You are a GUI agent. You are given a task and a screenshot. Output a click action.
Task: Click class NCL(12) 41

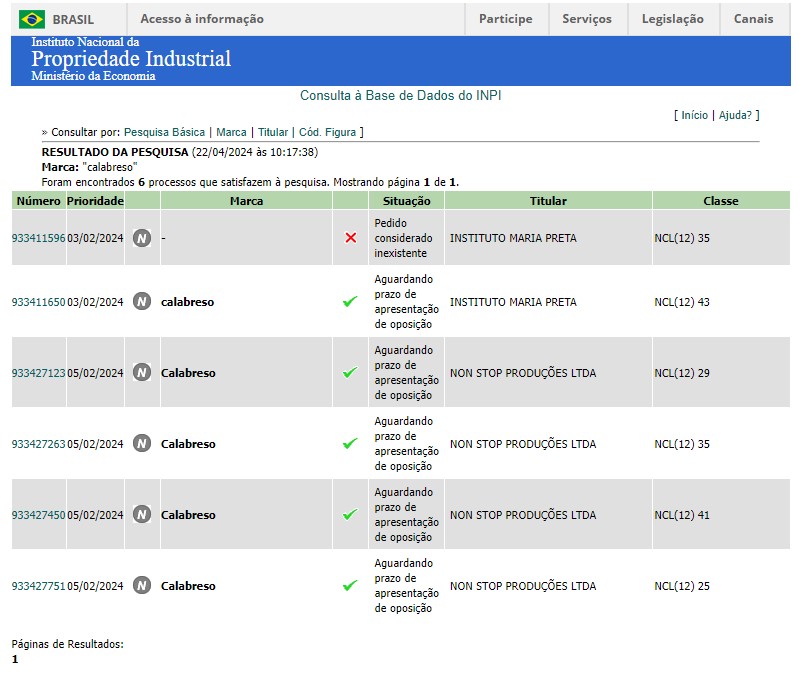[x=682, y=515]
